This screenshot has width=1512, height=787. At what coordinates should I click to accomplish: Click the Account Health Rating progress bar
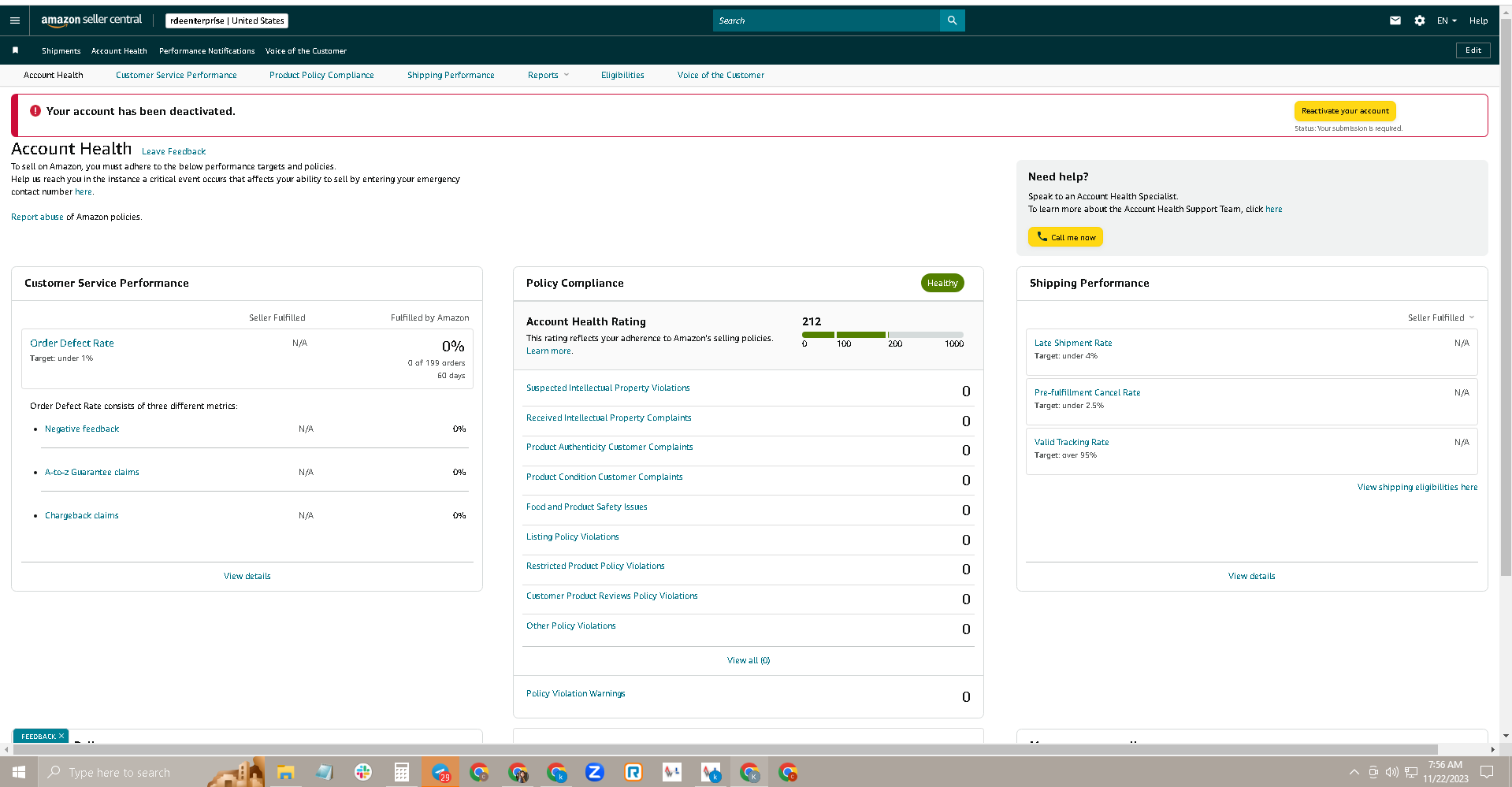click(x=882, y=335)
